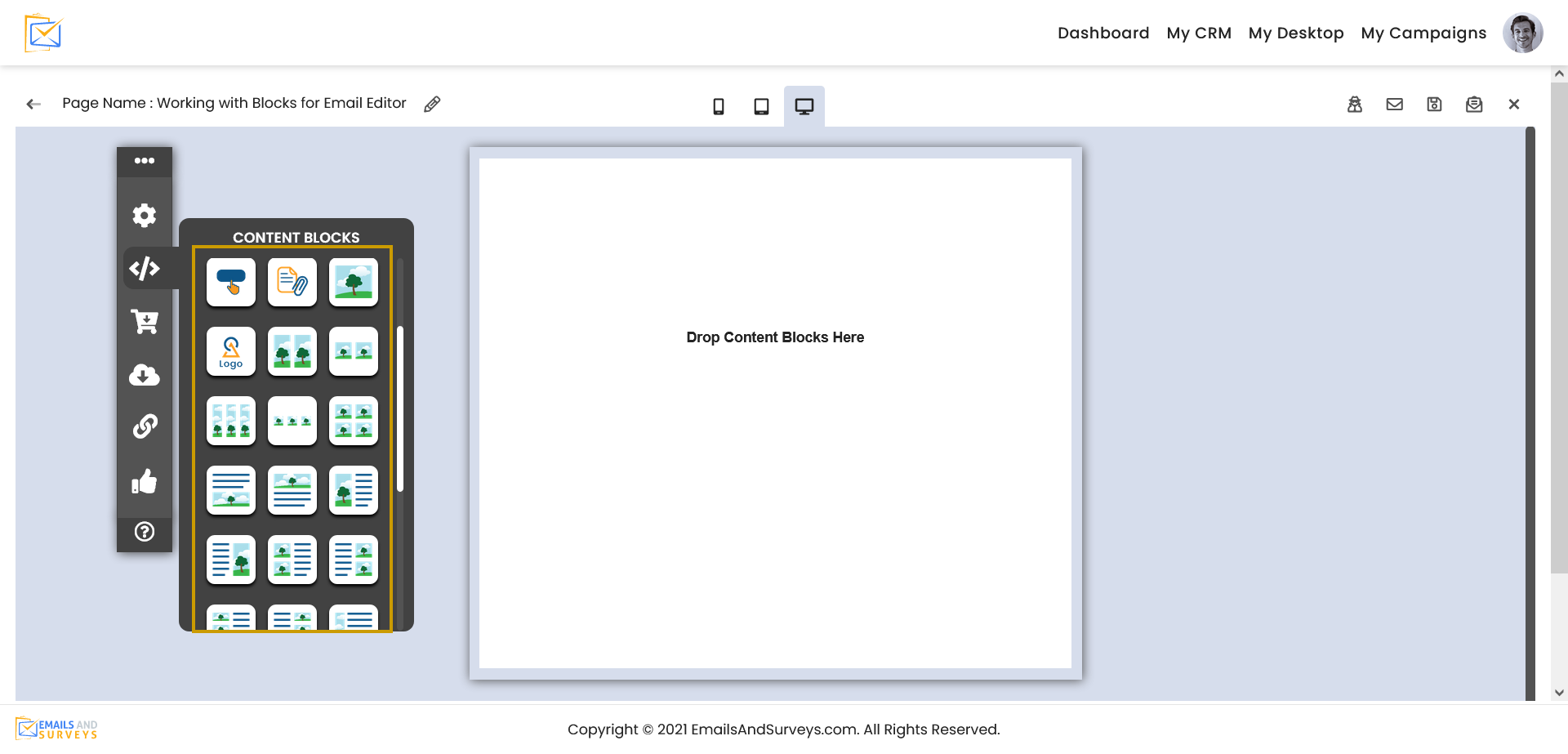Toggle mobile preview mode
Screen dimensions: 1568x754
(x=719, y=105)
